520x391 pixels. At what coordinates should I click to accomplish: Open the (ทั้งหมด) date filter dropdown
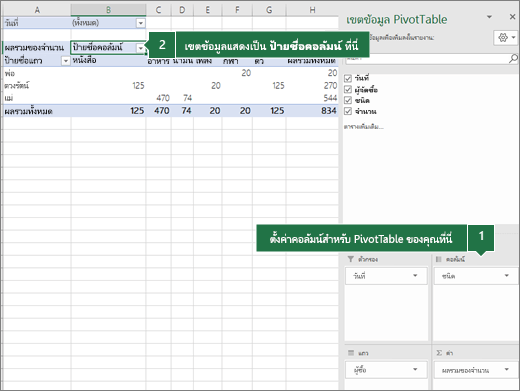point(141,23)
